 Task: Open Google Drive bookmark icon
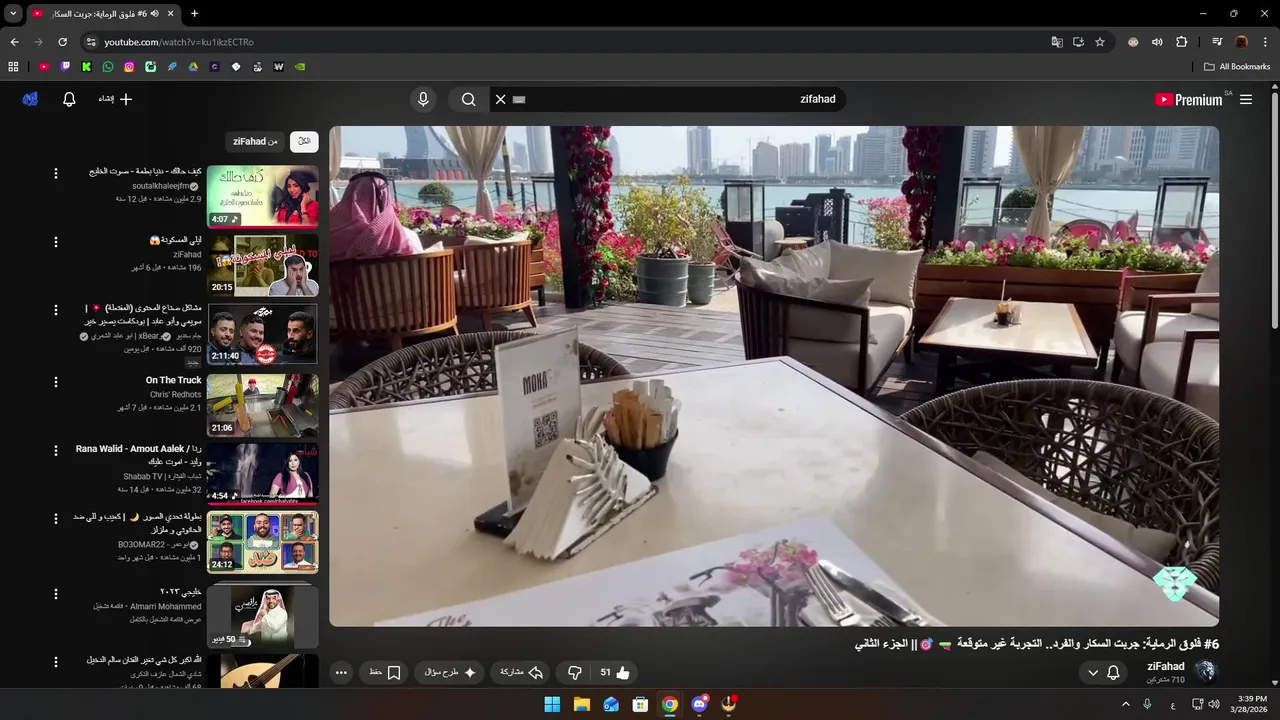pyautogui.click(x=193, y=67)
